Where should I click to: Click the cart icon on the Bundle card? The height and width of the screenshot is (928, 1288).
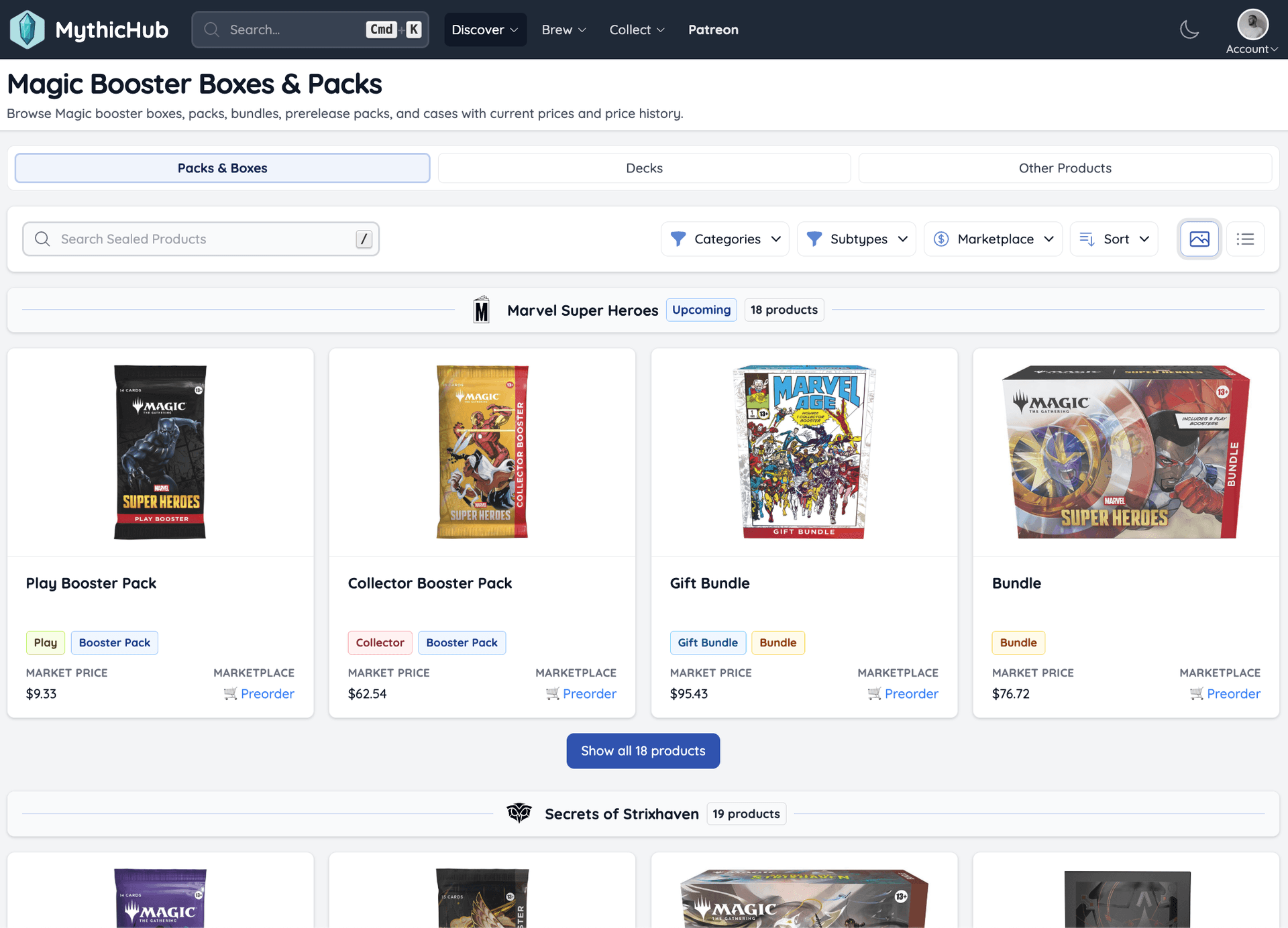click(x=1196, y=694)
